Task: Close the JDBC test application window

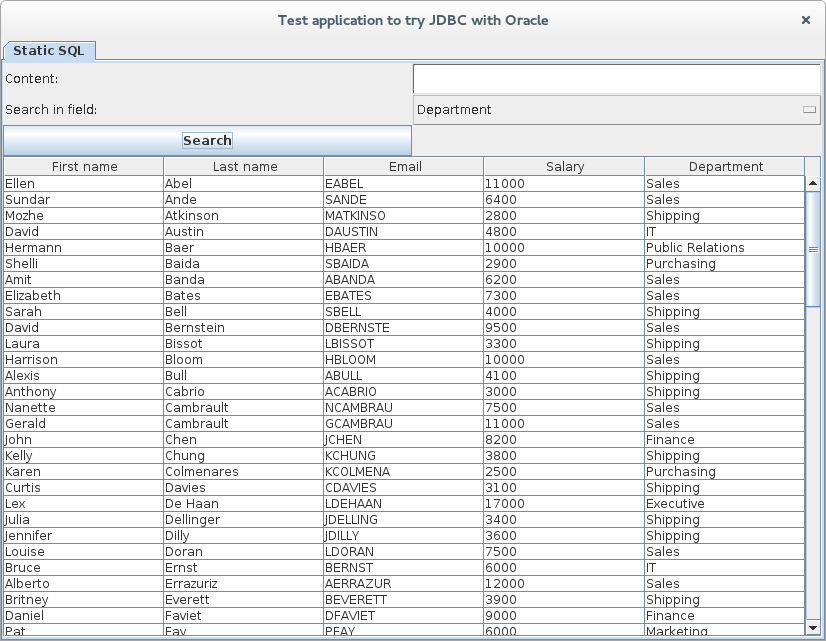Action: (x=806, y=20)
